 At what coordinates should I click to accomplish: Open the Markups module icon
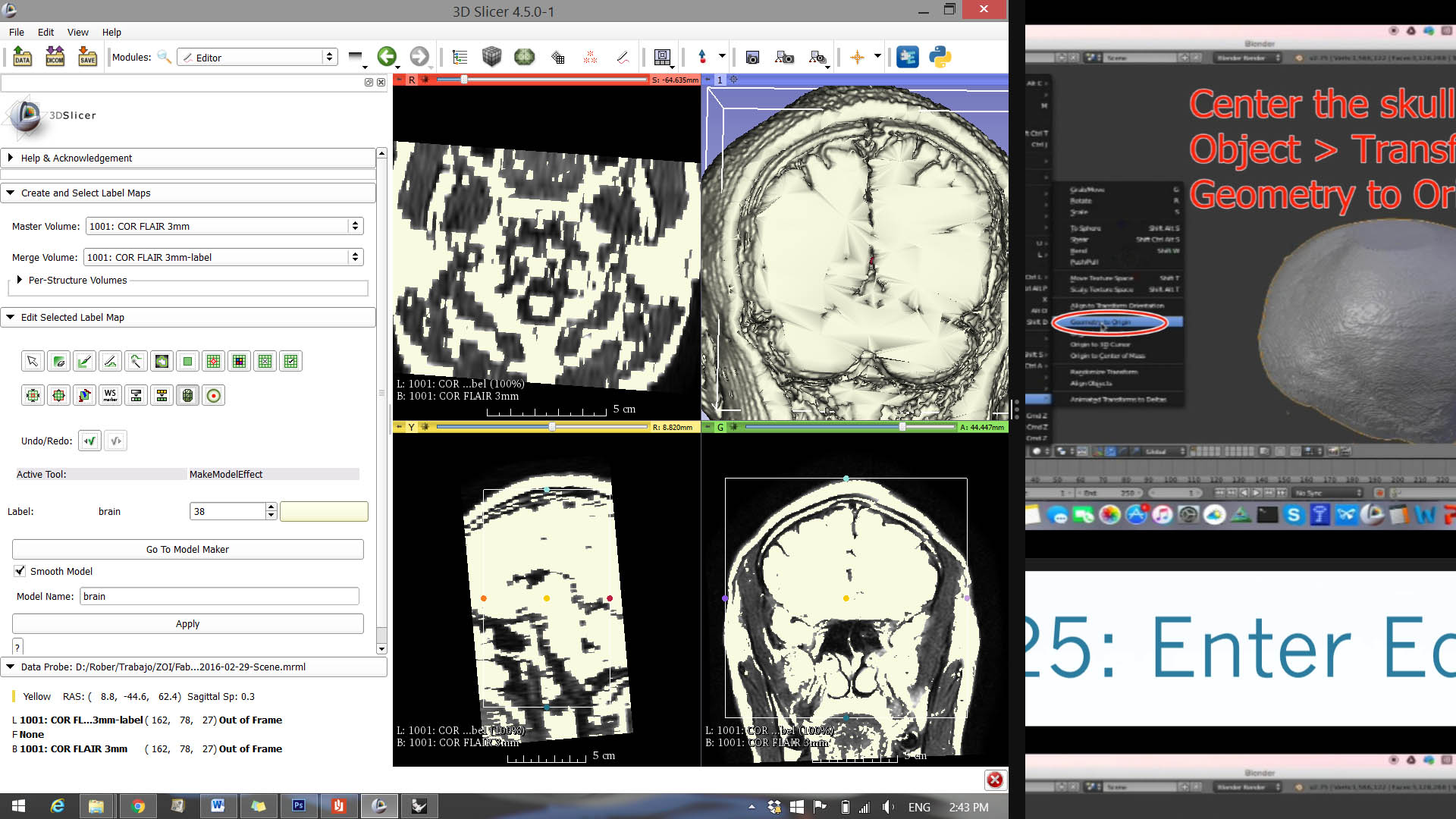point(590,57)
